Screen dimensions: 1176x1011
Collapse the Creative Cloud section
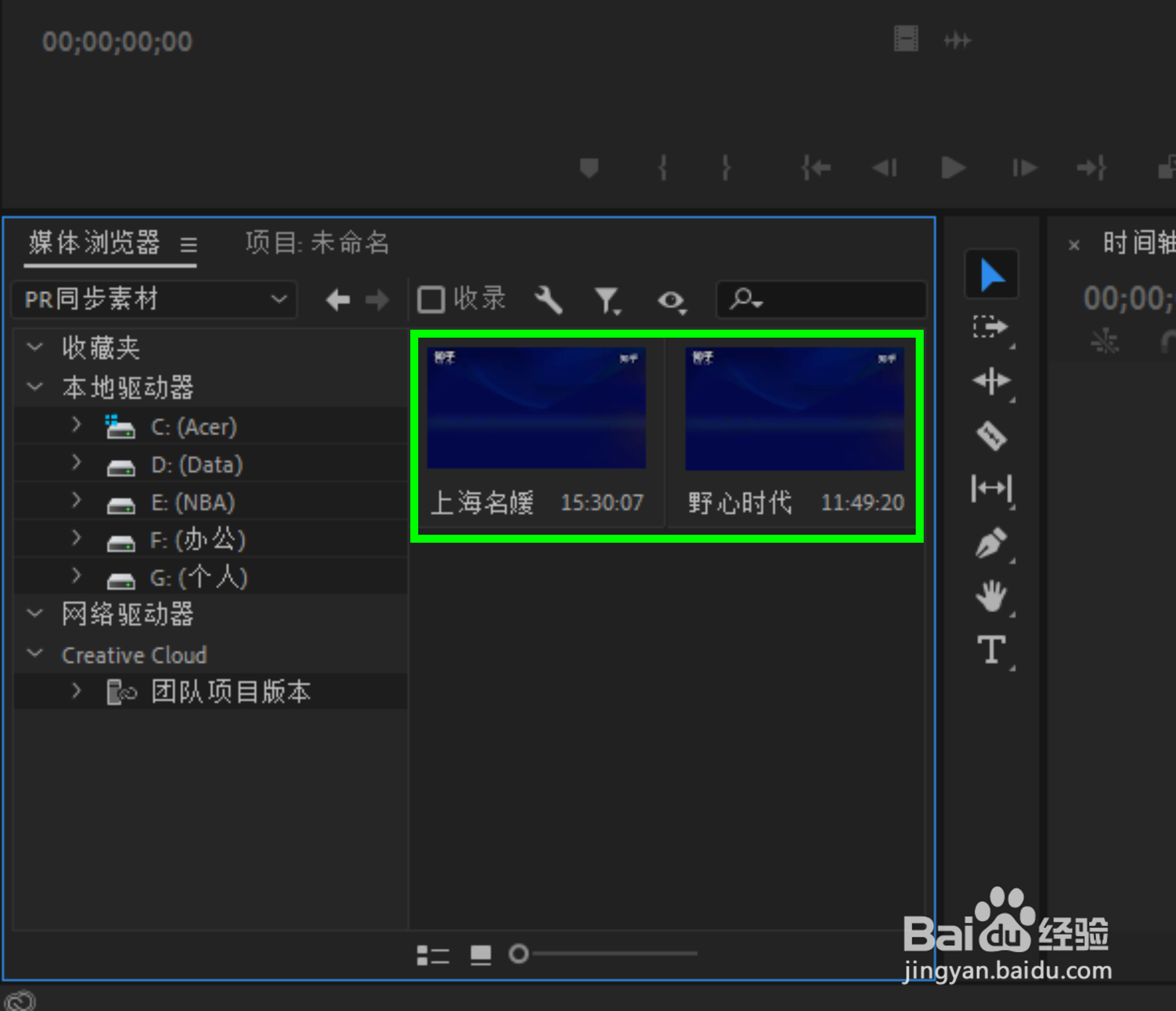pos(35,654)
